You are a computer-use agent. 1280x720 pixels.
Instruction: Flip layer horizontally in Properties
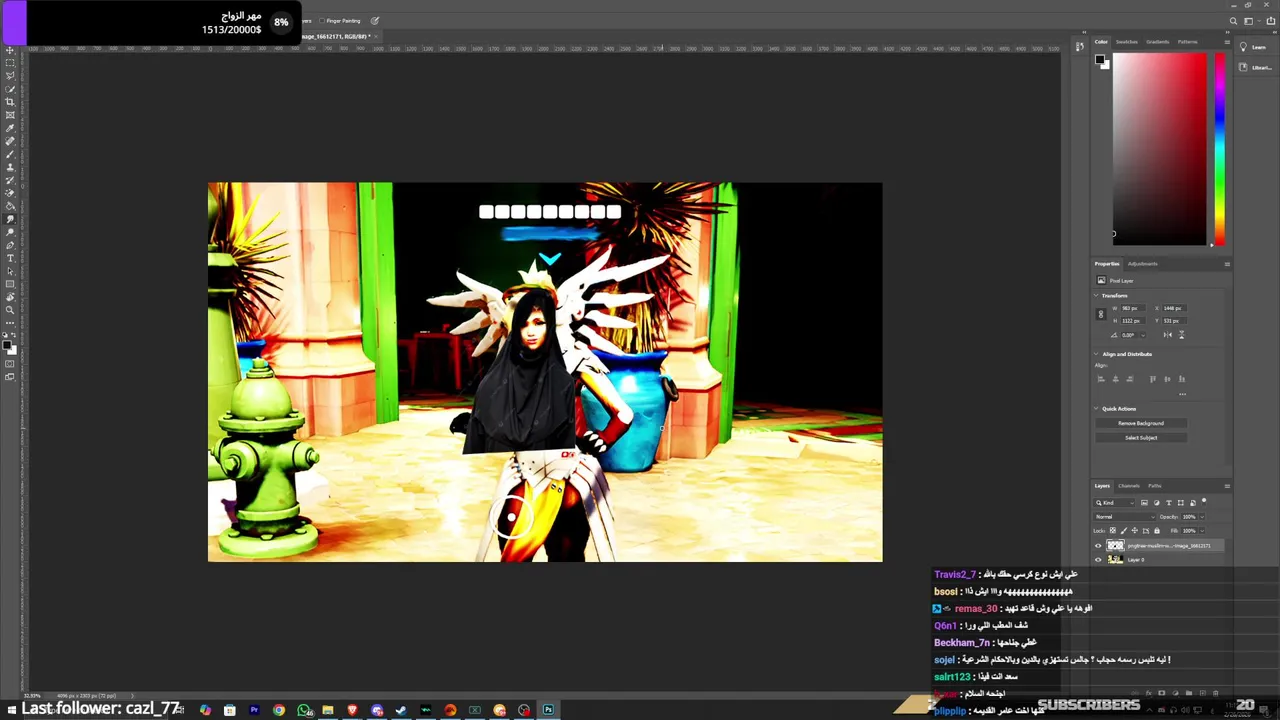click(1168, 335)
